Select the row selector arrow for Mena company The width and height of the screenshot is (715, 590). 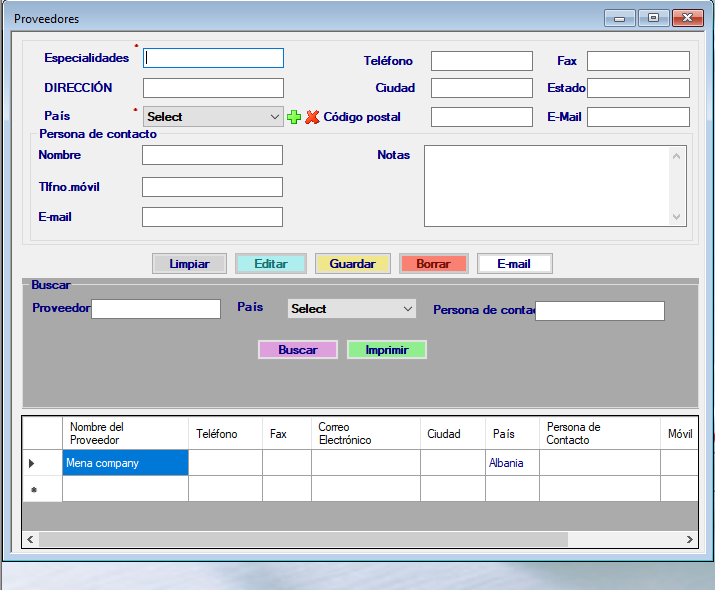32,463
